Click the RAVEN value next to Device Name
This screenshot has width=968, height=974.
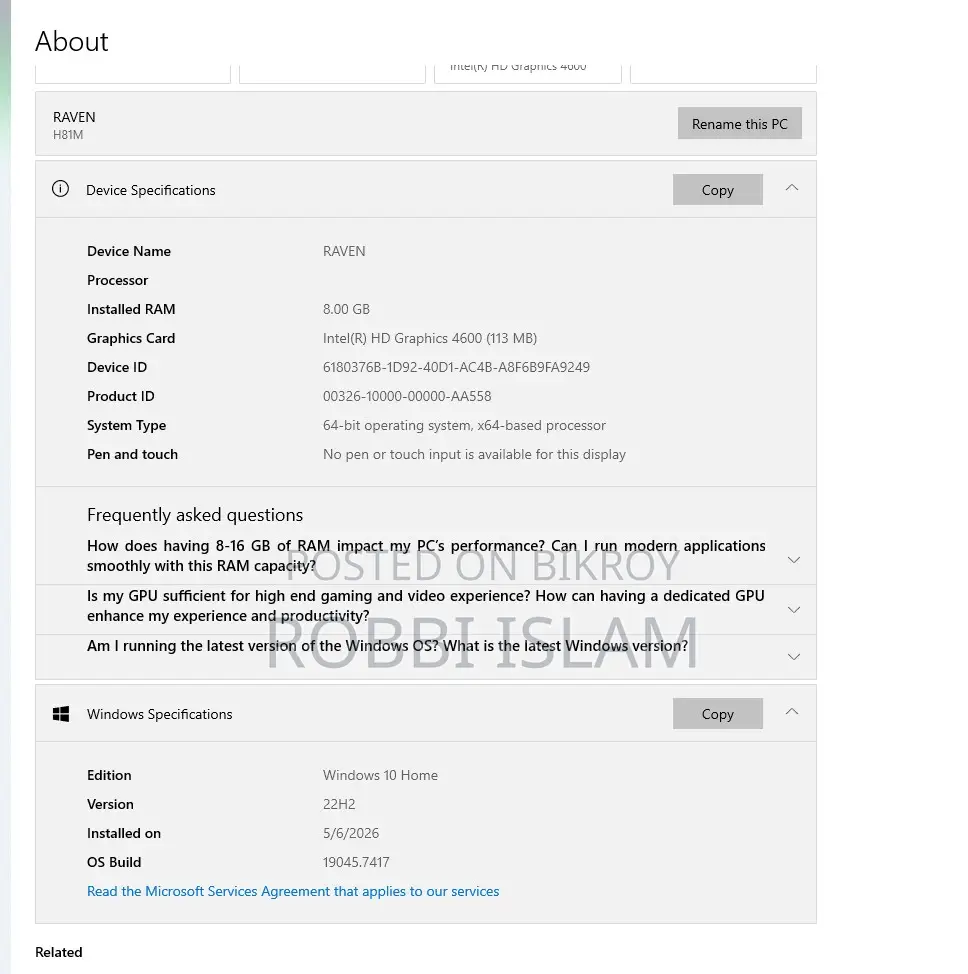344,252
